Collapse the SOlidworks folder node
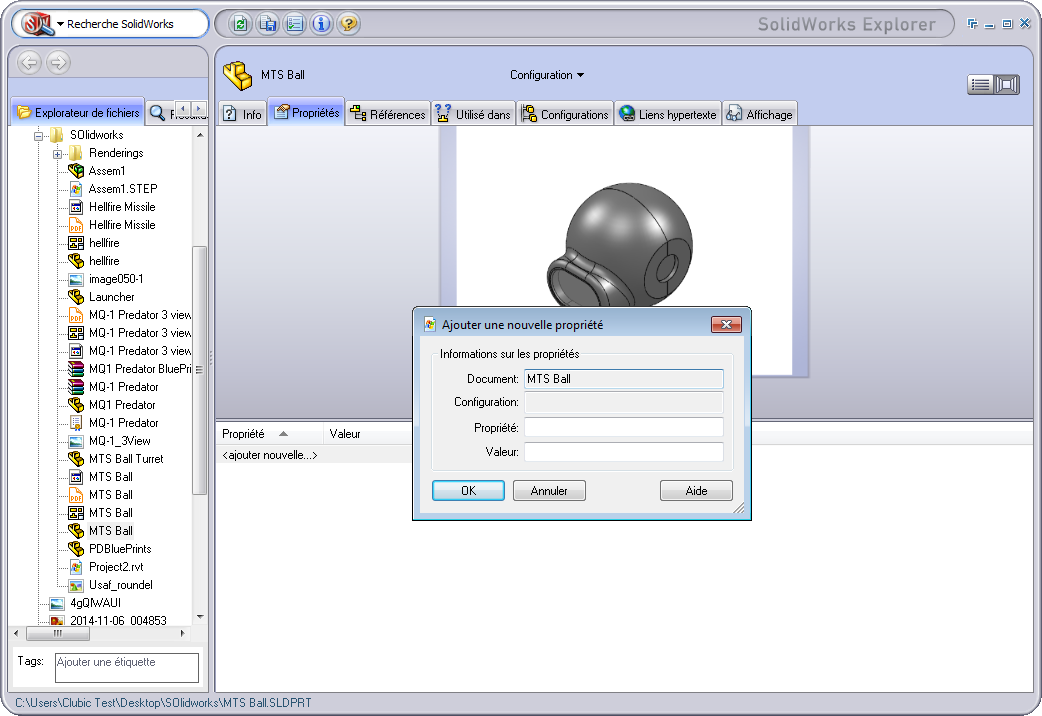Viewport: 1042px width, 716px height. point(39,135)
